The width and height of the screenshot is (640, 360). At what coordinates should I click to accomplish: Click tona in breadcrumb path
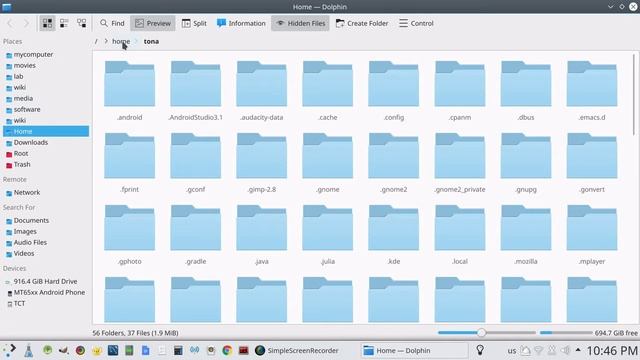click(151, 41)
